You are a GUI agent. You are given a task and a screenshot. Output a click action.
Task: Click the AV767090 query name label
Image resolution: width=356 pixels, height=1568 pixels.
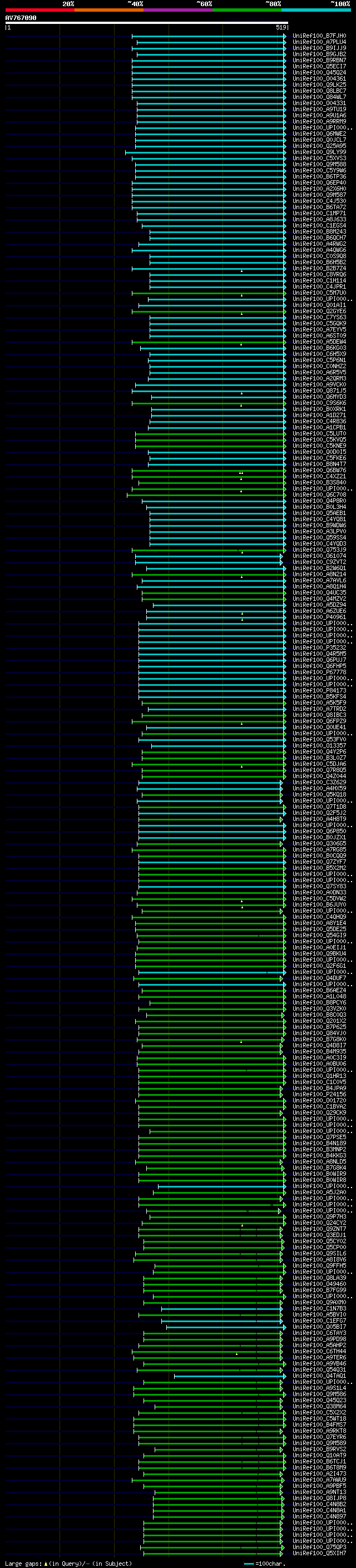click(21, 18)
